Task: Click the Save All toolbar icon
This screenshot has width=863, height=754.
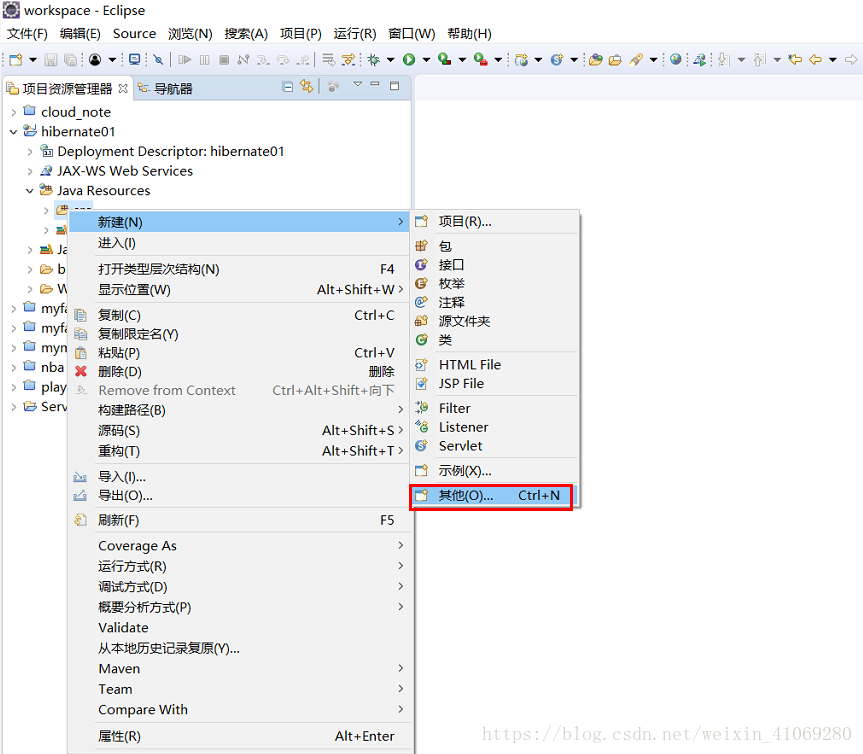Action: [70, 59]
